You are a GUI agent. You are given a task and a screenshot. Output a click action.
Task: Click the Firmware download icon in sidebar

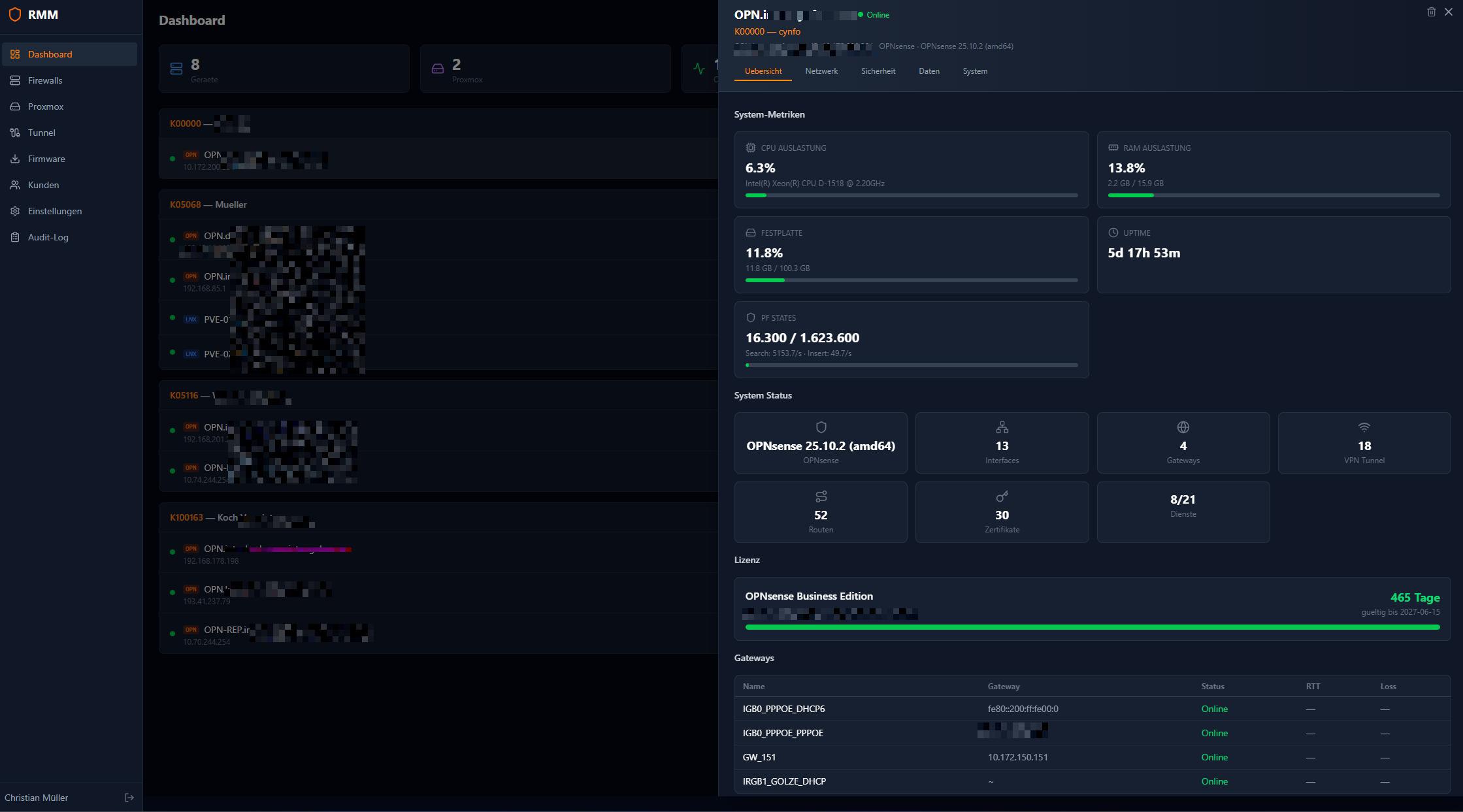(x=15, y=159)
